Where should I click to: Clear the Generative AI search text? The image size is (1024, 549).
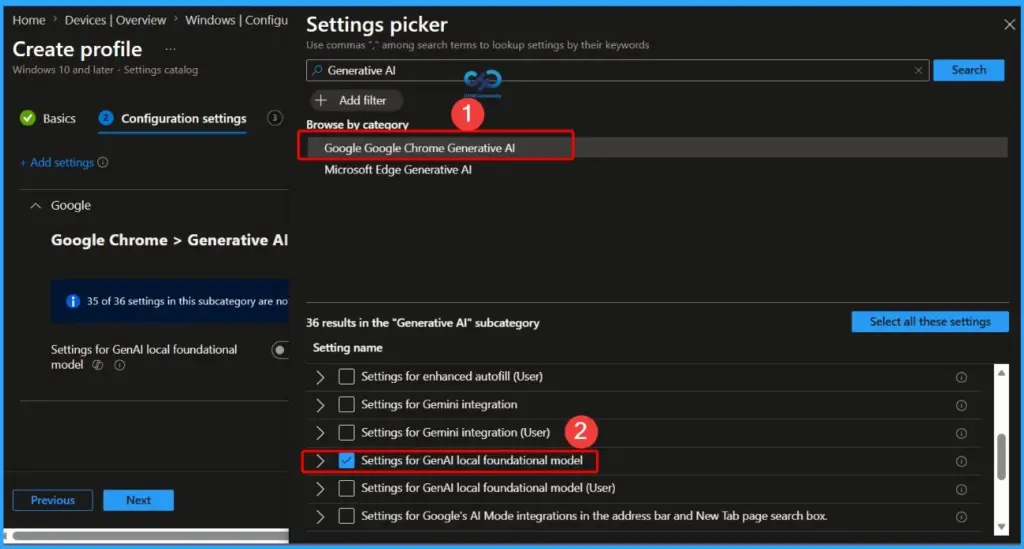point(918,71)
